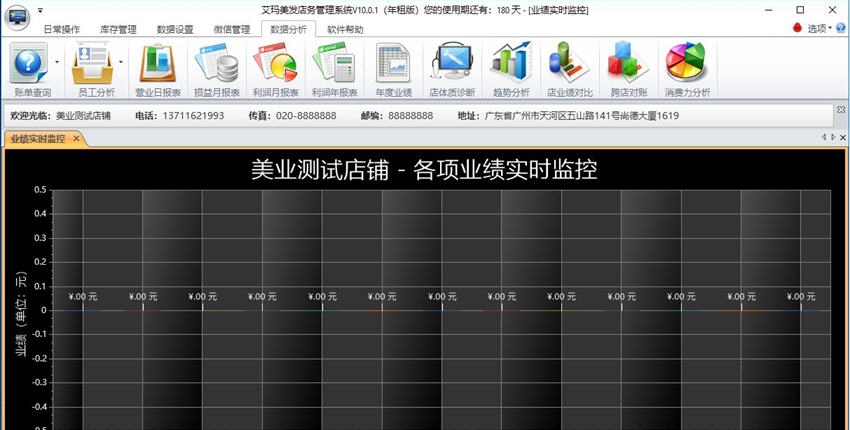Switch to the 软件帮助 ribbon tab

345,29
